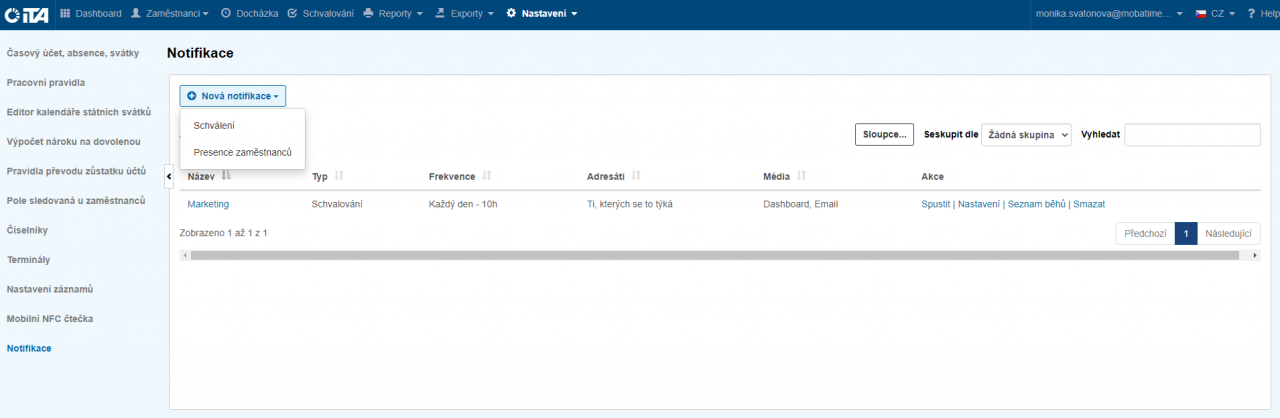Click the Docházka clock icon

[x=226, y=14]
